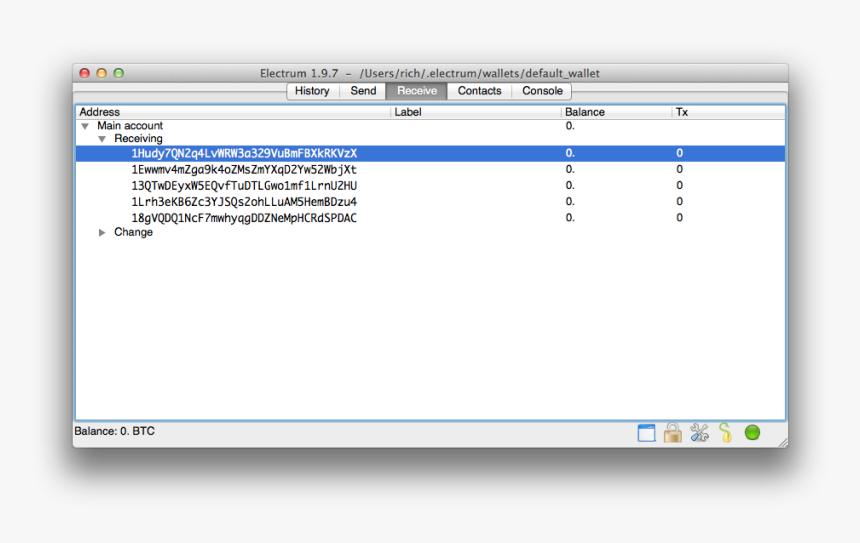Open preferences with the tools icon
This screenshot has height=543, width=860.
click(x=699, y=433)
